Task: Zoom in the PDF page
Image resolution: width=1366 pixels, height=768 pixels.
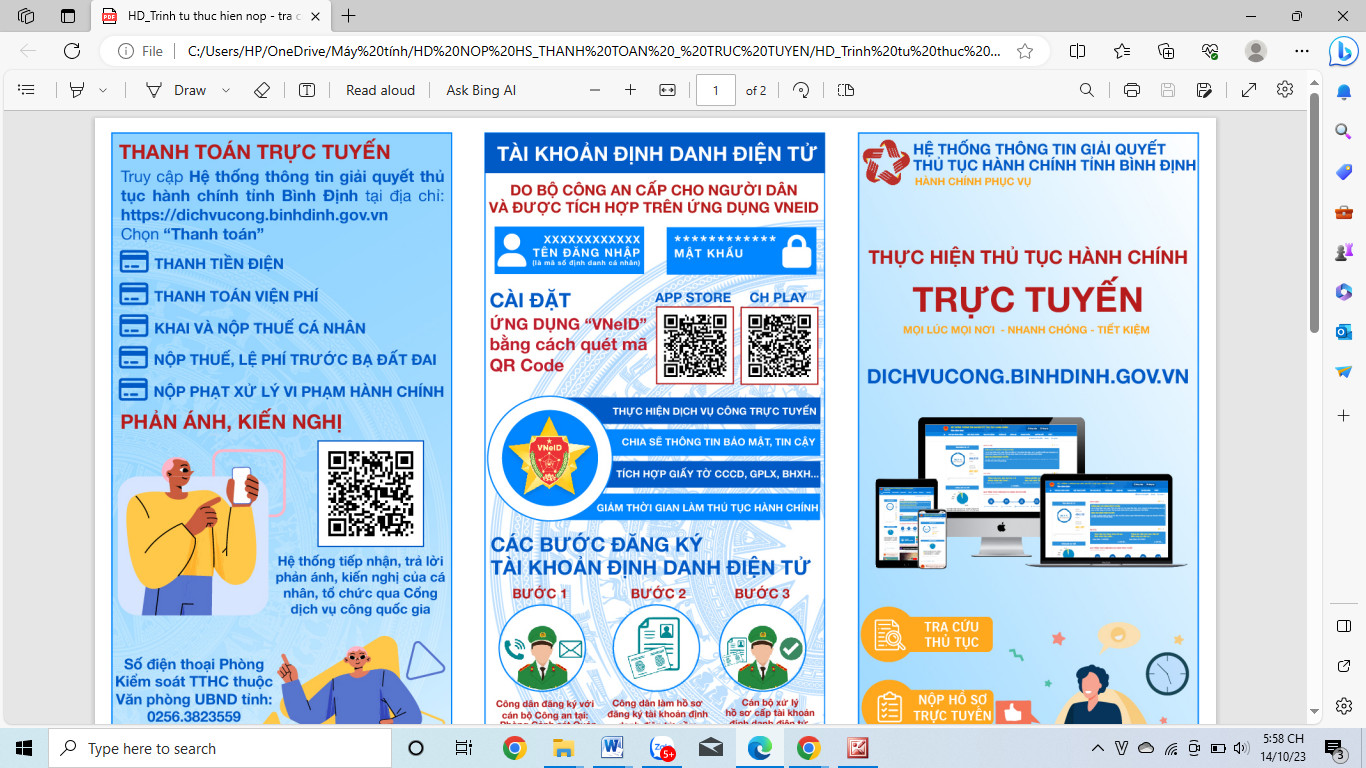Action: (630, 90)
